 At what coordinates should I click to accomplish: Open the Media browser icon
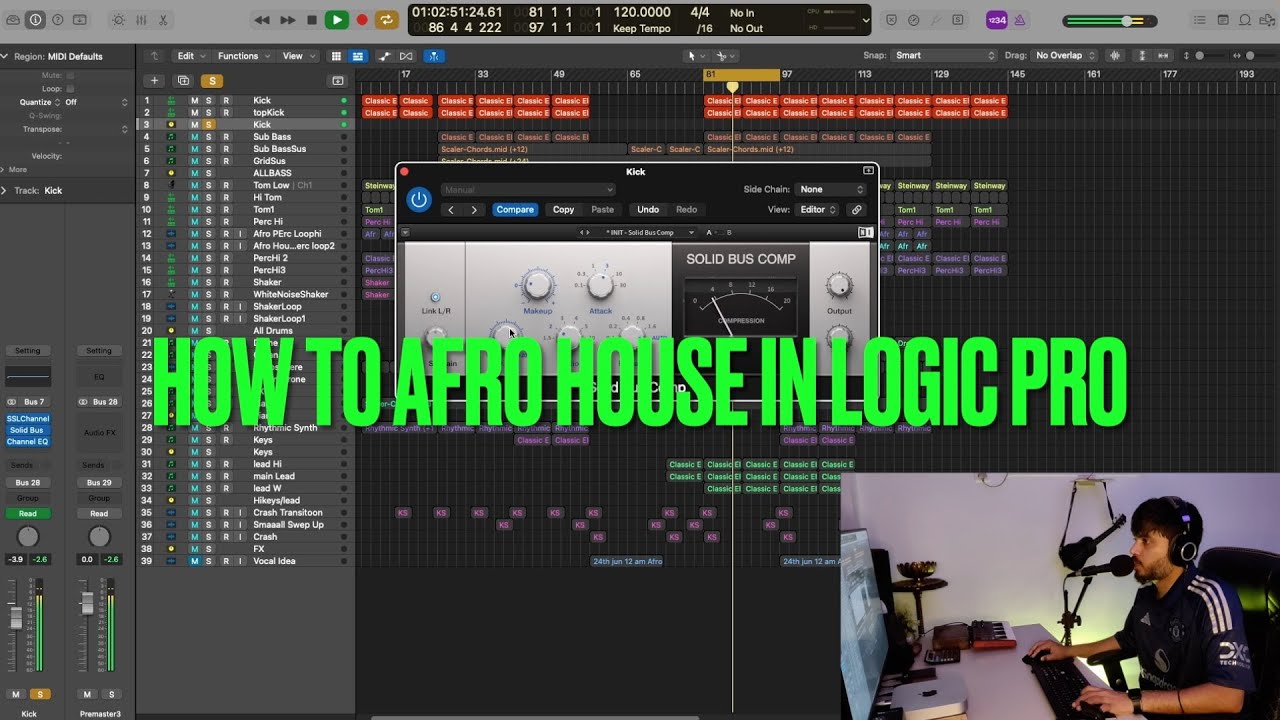pos(1267,20)
